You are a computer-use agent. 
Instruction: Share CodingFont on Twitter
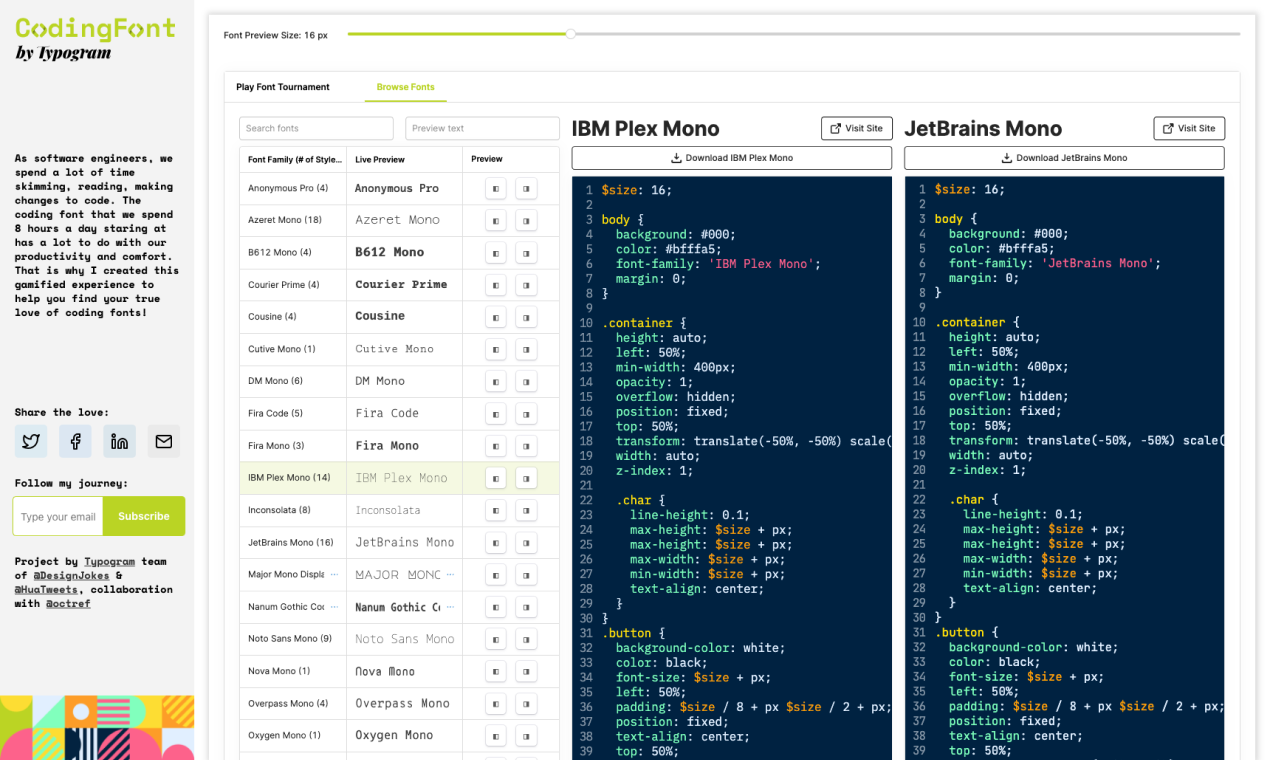pos(30,440)
